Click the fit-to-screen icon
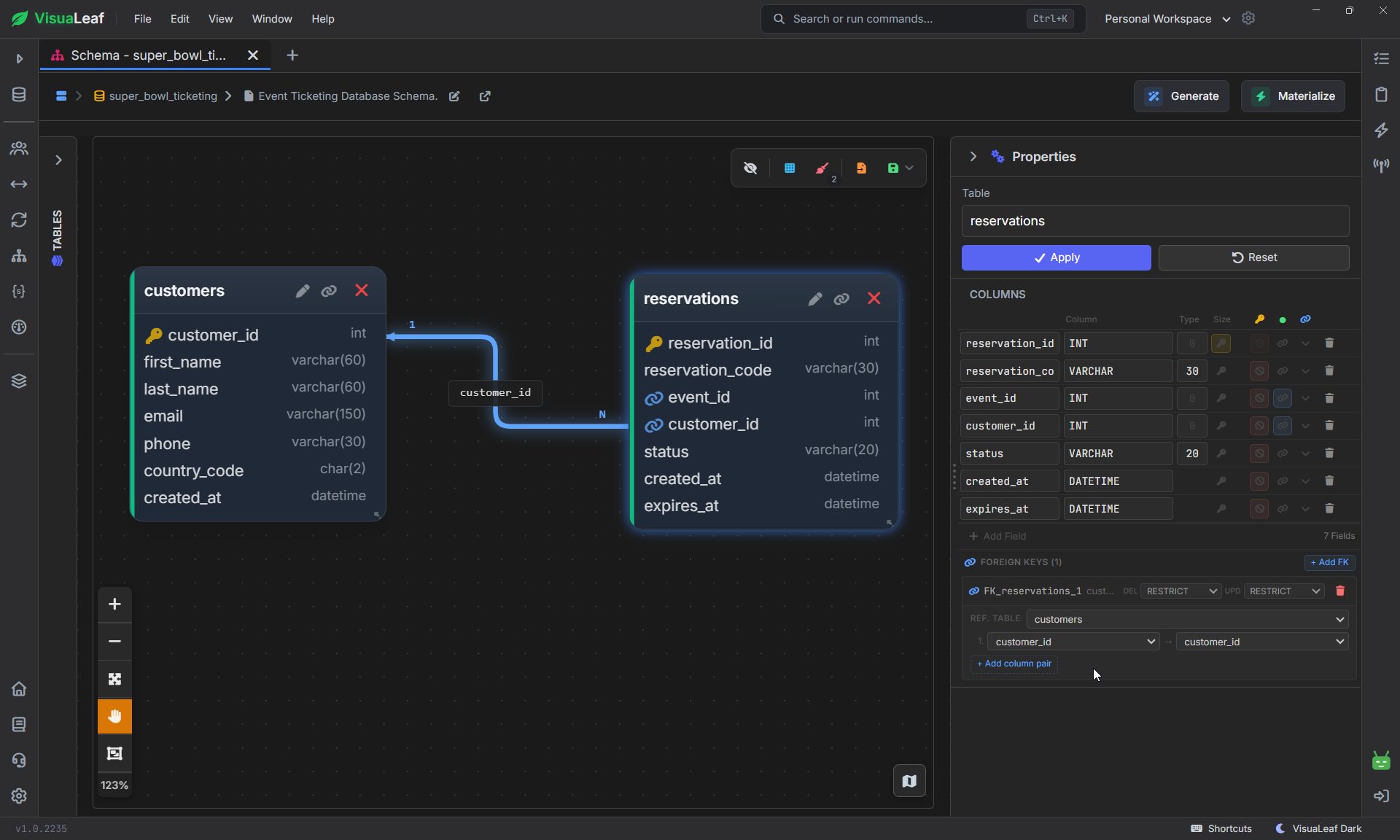The height and width of the screenshot is (840, 1400). pos(114,679)
